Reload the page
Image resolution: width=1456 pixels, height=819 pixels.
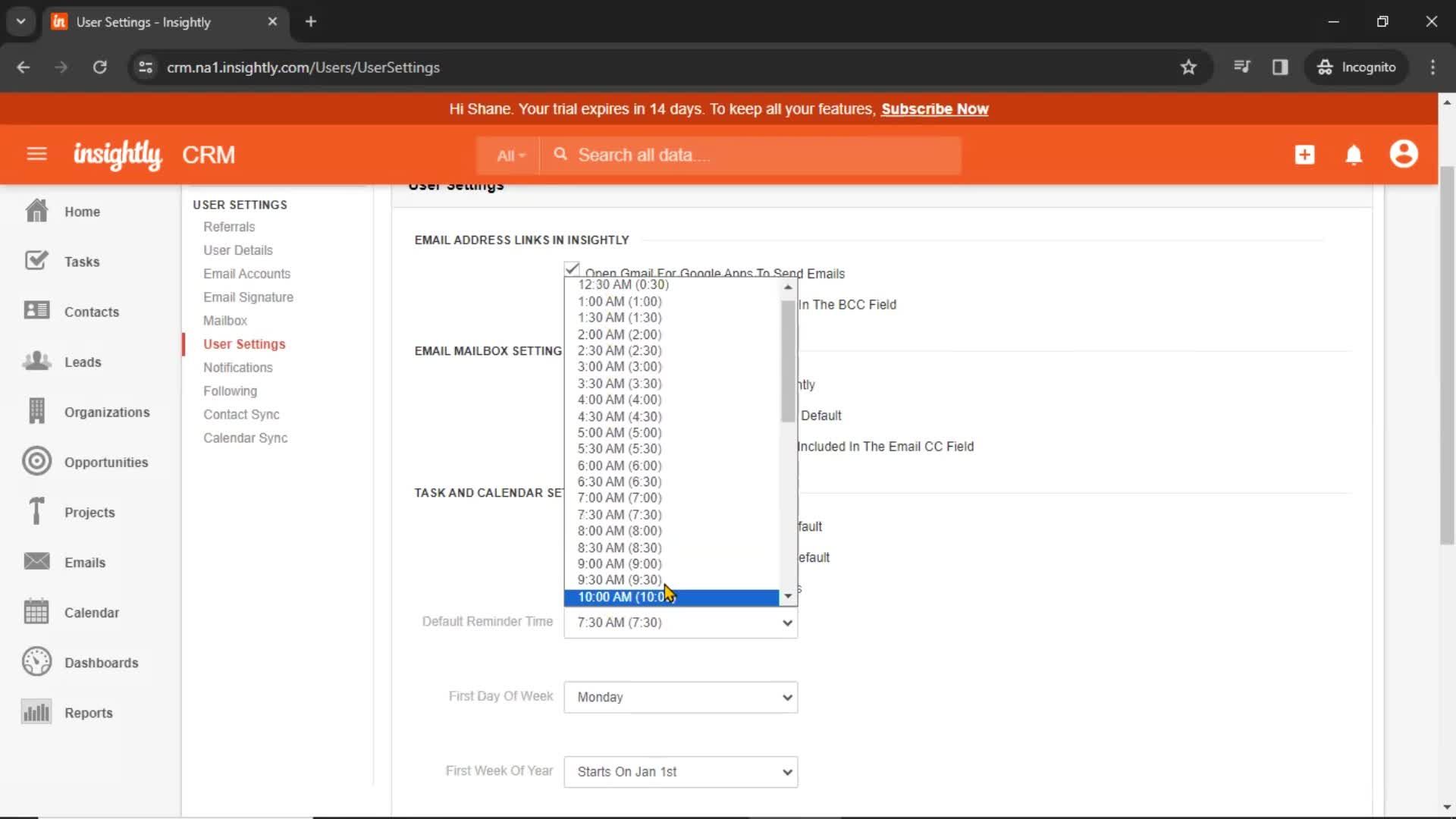click(x=99, y=67)
